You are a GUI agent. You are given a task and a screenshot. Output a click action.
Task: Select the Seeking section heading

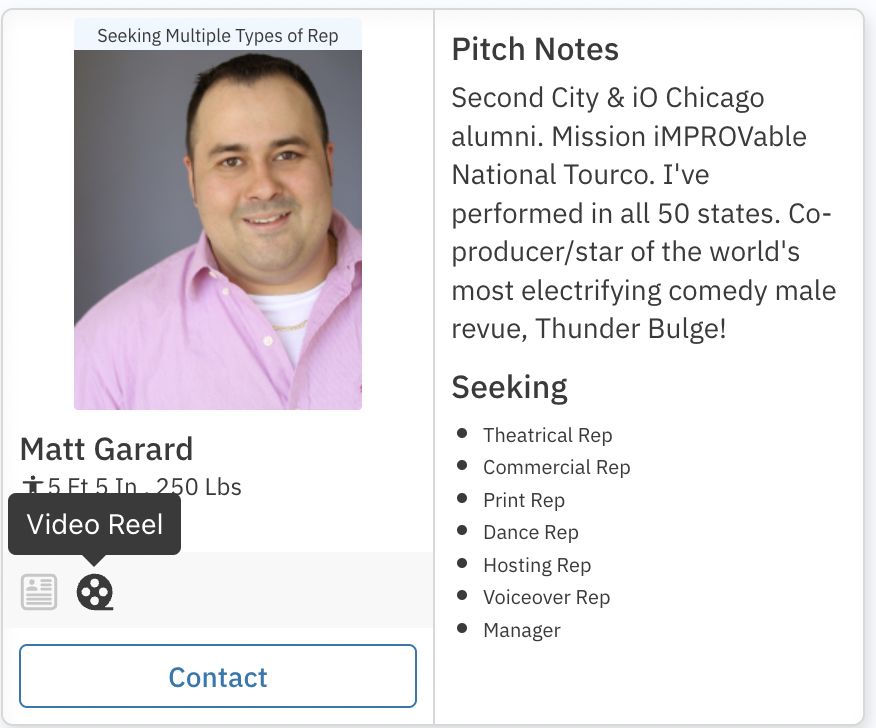[x=509, y=387]
